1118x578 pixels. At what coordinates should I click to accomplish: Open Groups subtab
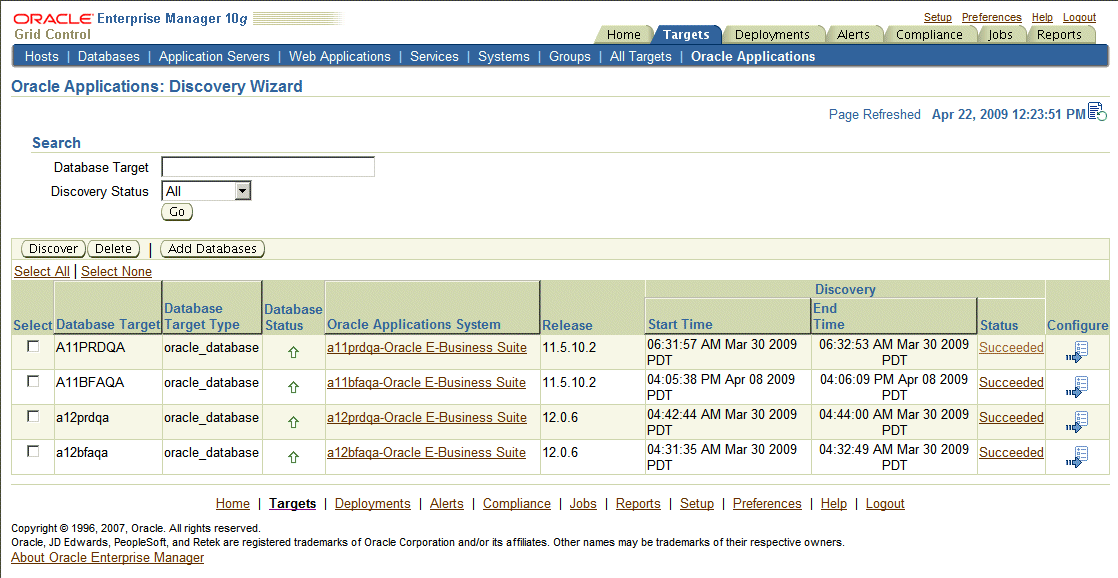click(570, 56)
